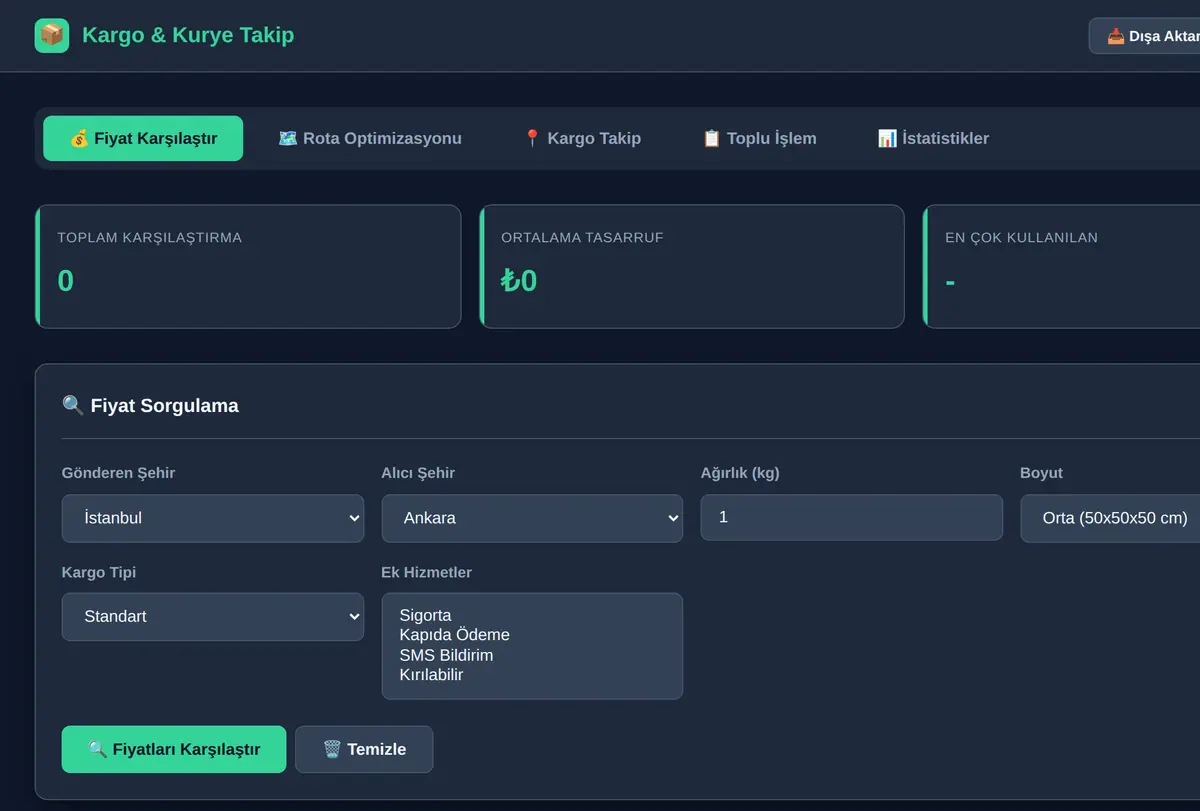This screenshot has height=811, width=1200.
Task: Open the Alıcı Şehir dropdown
Action: (x=532, y=518)
